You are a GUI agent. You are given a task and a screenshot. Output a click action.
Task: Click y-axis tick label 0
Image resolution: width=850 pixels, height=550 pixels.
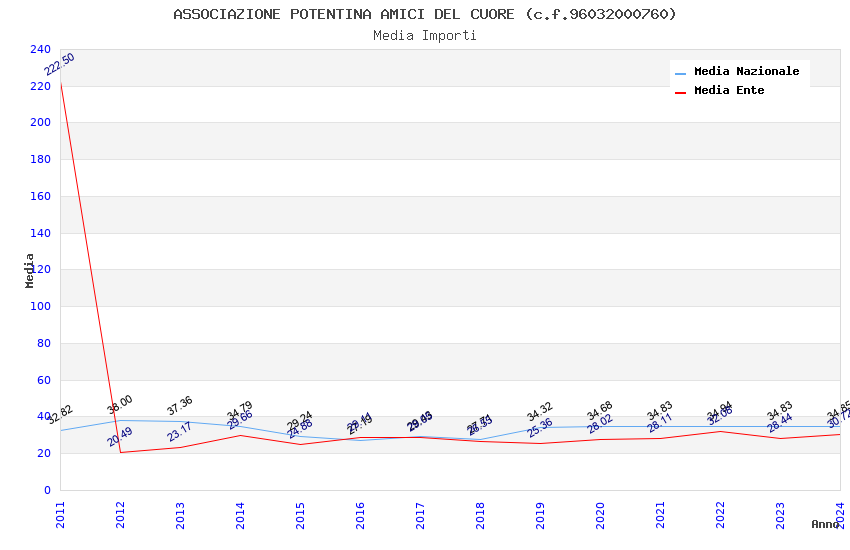pos(47,490)
